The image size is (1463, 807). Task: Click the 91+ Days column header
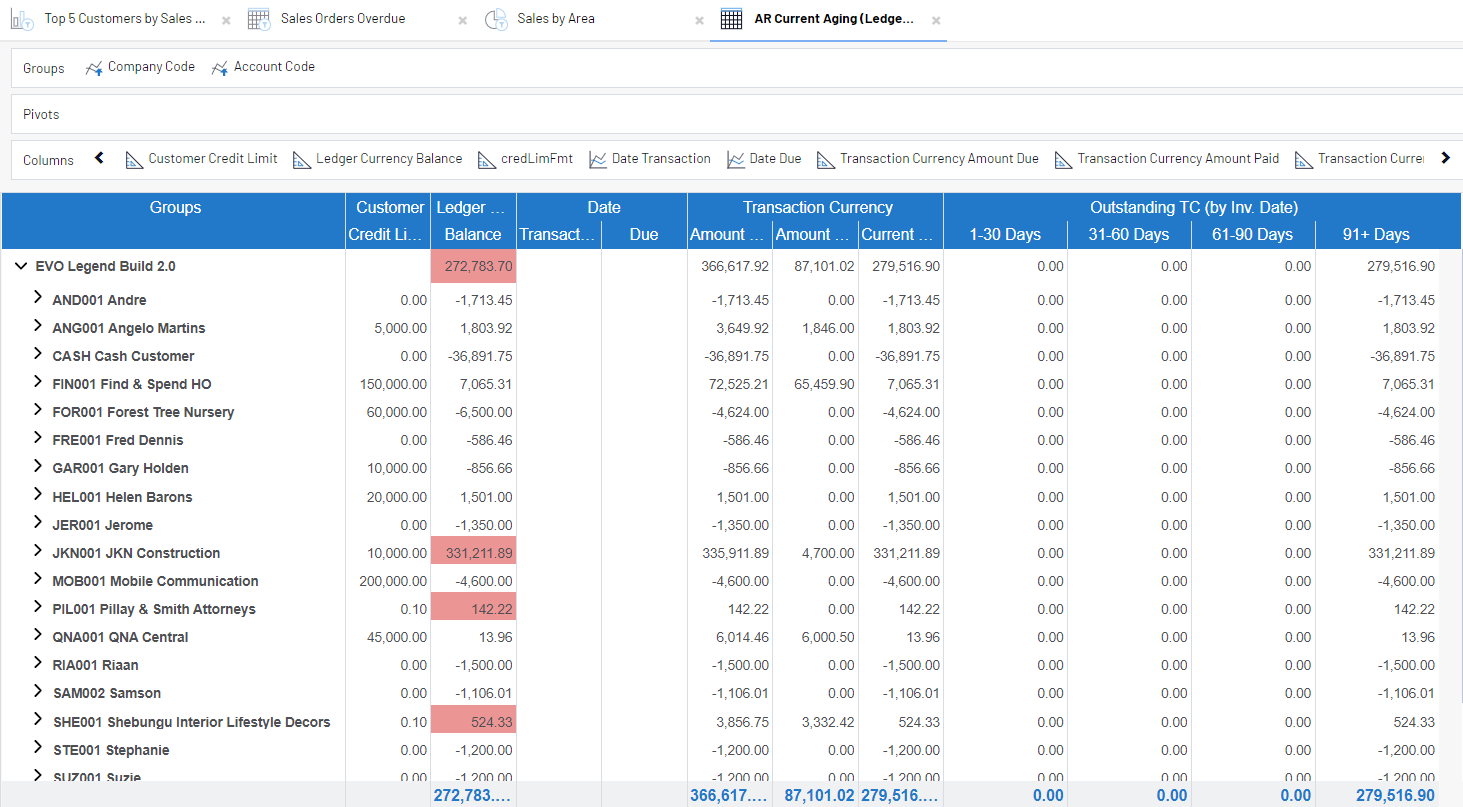[x=1376, y=235]
